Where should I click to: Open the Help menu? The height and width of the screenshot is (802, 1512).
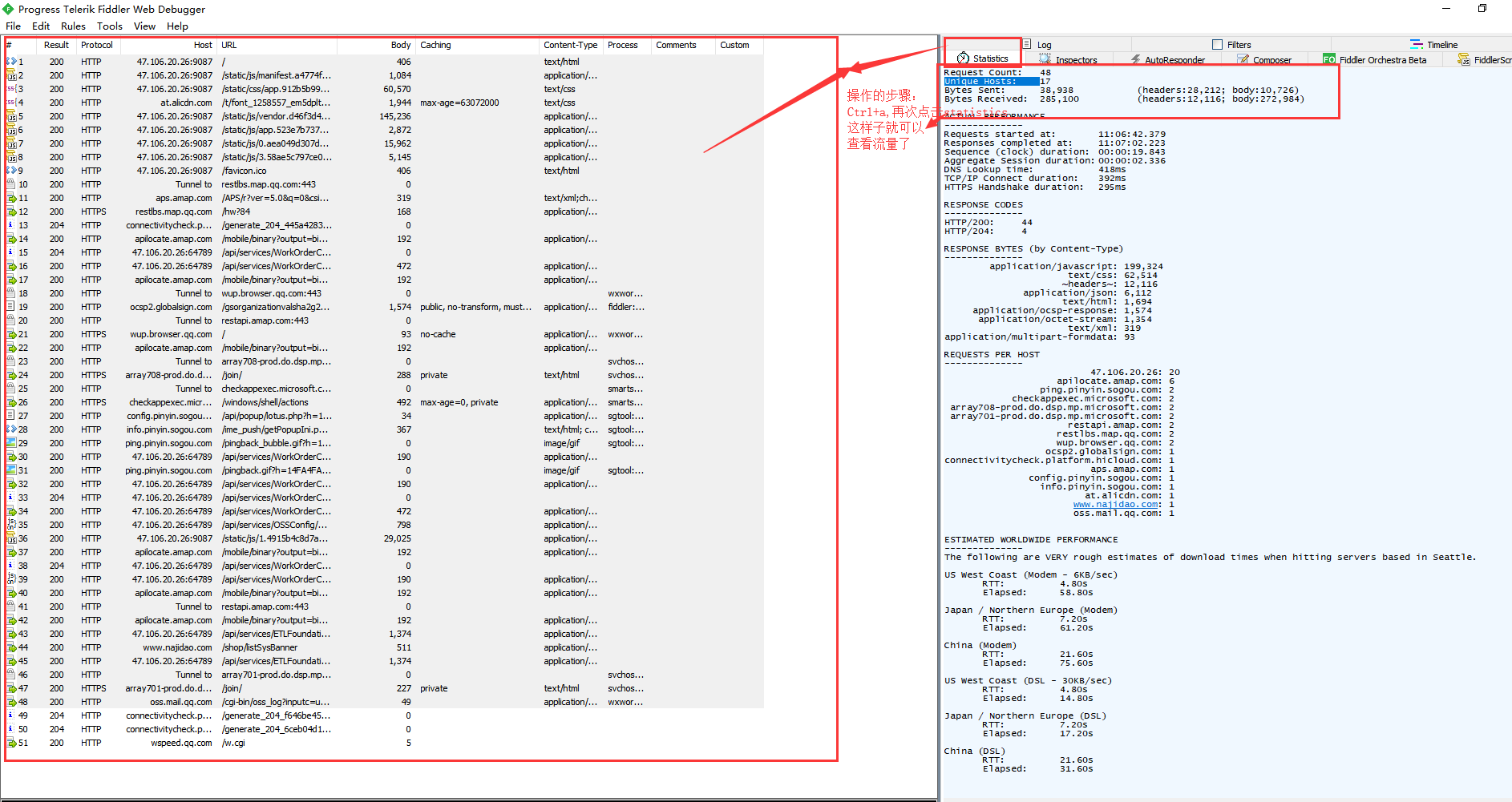177,26
